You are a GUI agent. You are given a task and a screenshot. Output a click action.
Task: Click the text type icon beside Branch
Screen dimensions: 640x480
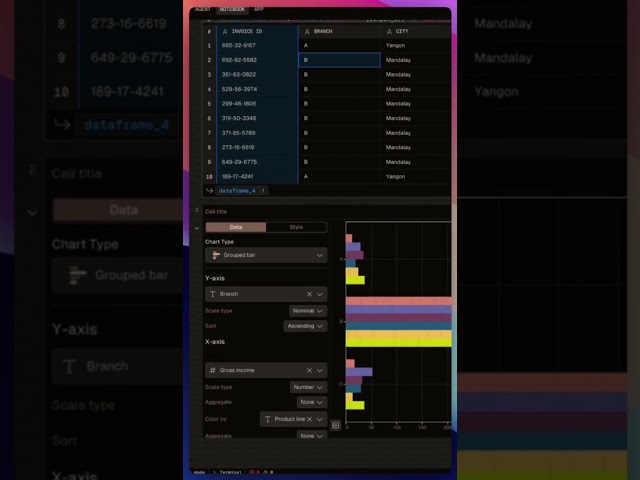[213, 294]
